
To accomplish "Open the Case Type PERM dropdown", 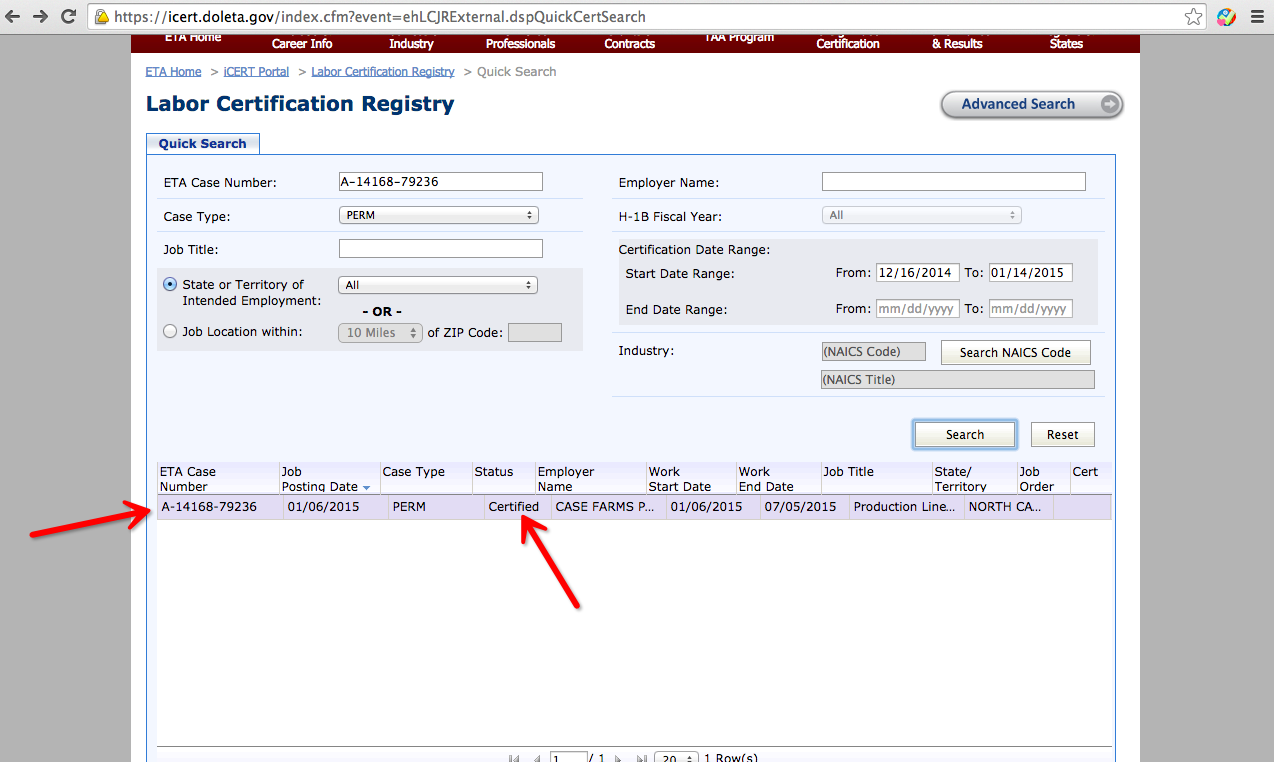I will pyautogui.click(x=439, y=215).
